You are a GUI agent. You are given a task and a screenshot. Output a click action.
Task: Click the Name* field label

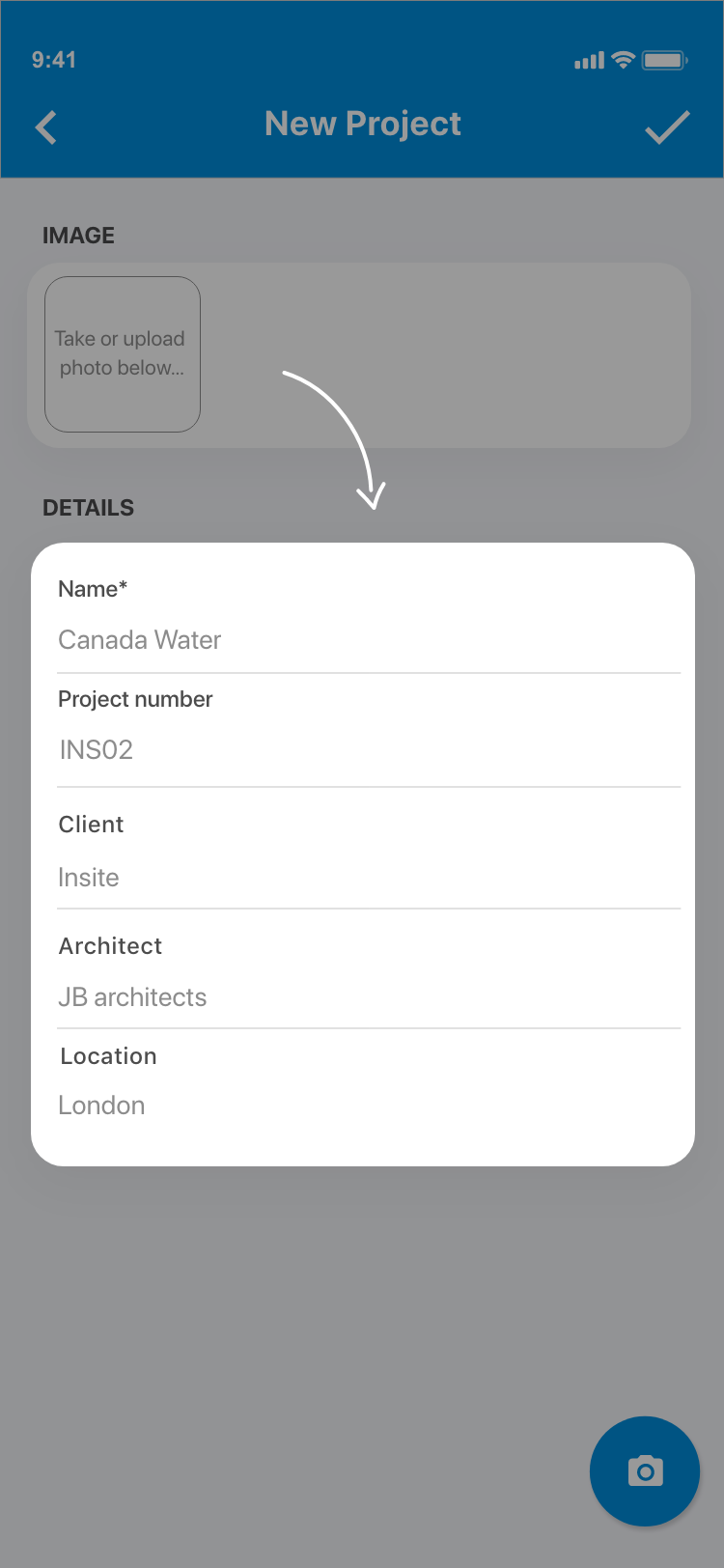click(x=93, y=589)
